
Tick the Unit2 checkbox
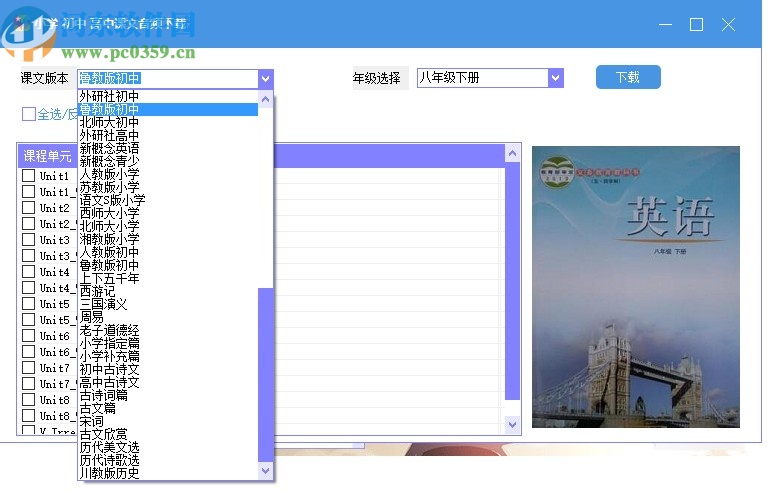(29, 208)
